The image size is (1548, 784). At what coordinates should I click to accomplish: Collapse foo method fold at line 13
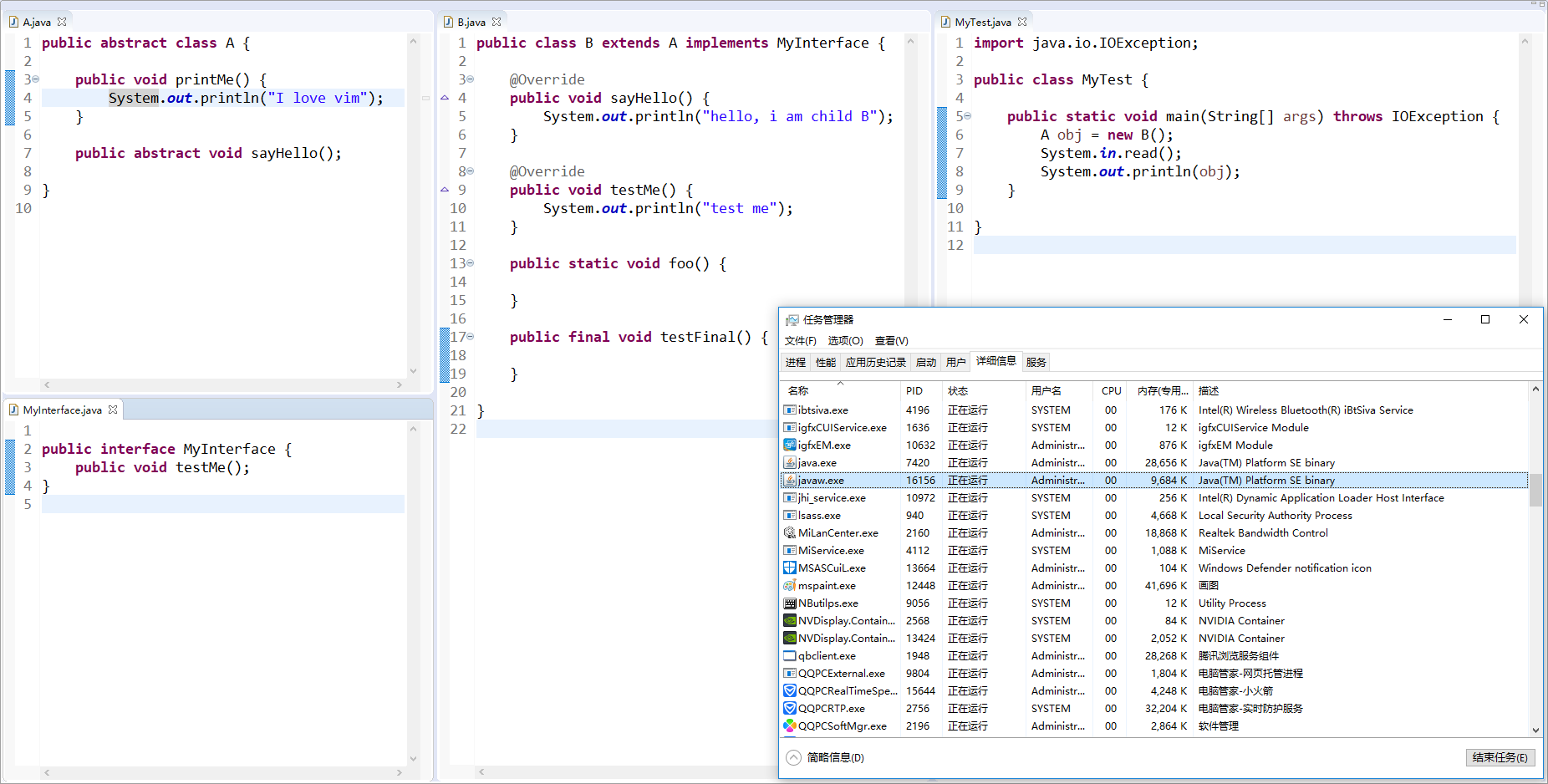point(470,263)
